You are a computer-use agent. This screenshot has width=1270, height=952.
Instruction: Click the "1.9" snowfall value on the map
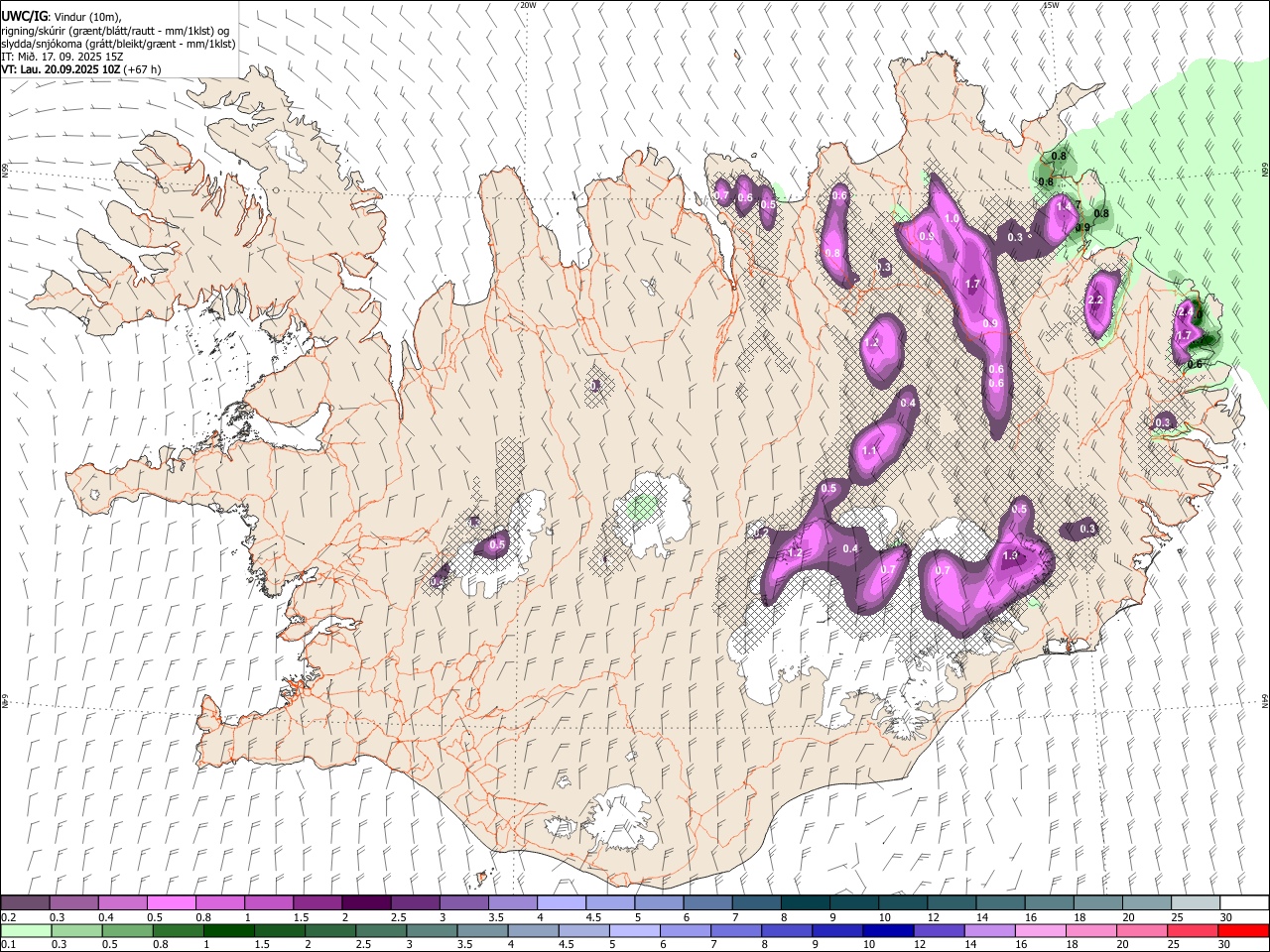coord(1011,556)
